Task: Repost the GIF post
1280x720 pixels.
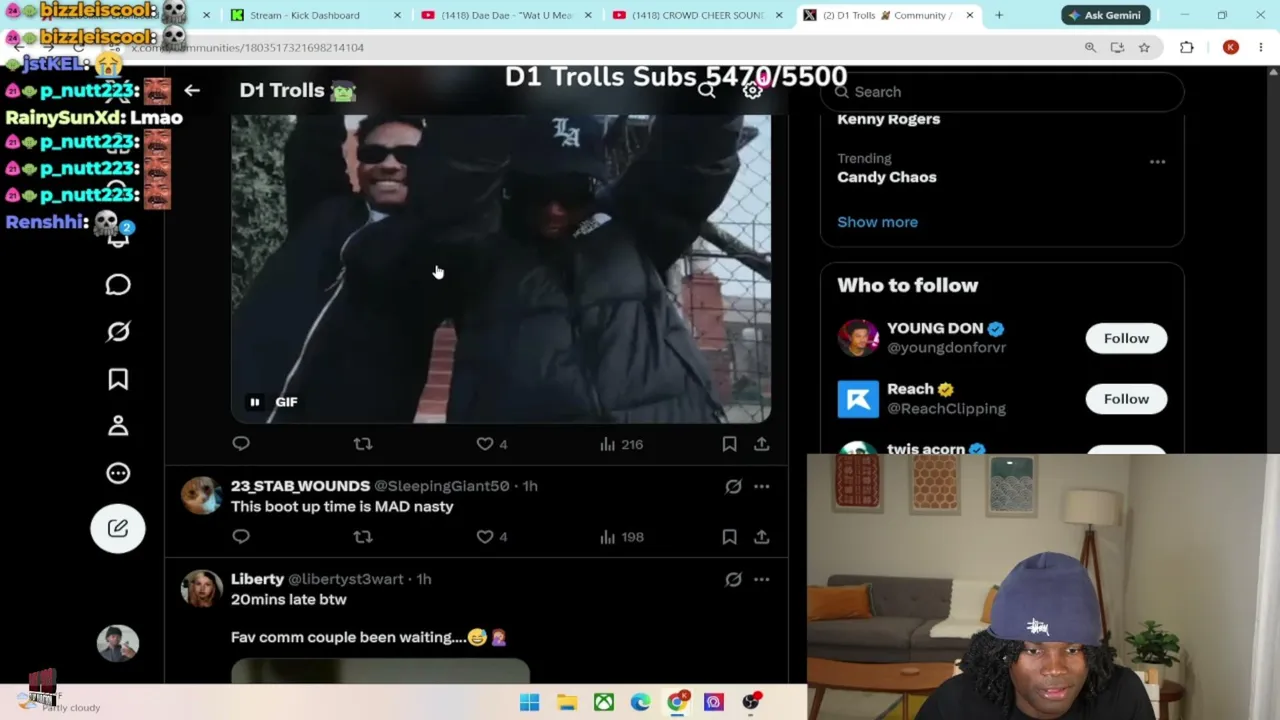Action: 363,444
